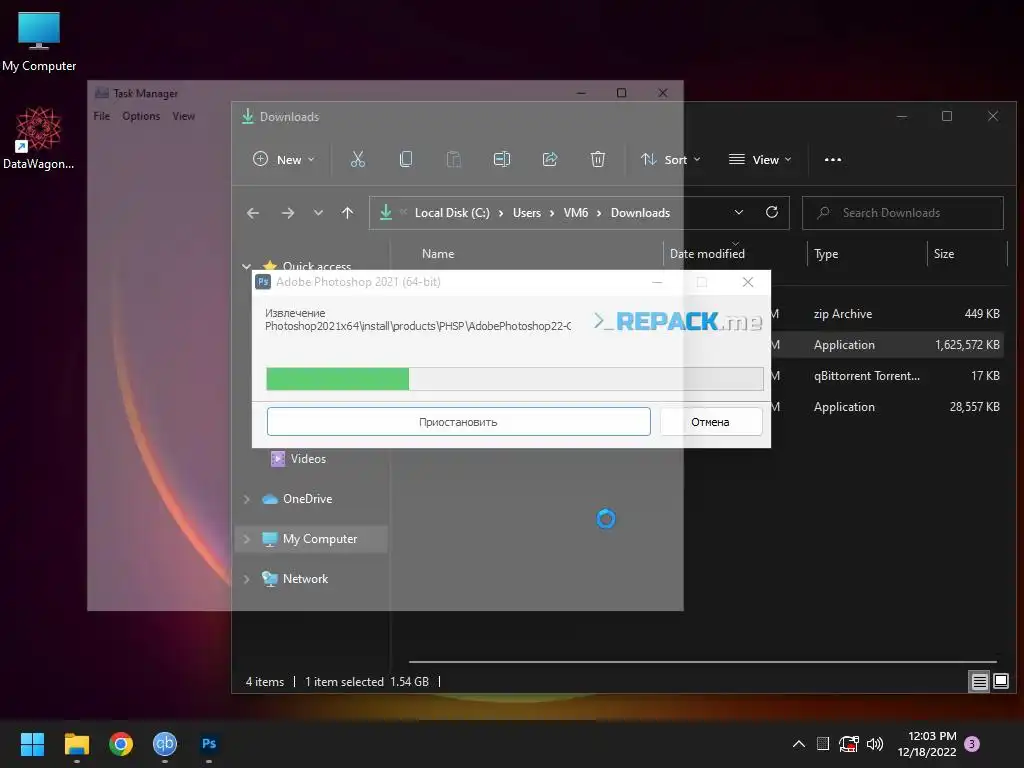The height and width of the screenshot is (768, 1024).
Task: Click the Paste clipboard icon in Downloads toolbar
Action: (x=453, y=159)
